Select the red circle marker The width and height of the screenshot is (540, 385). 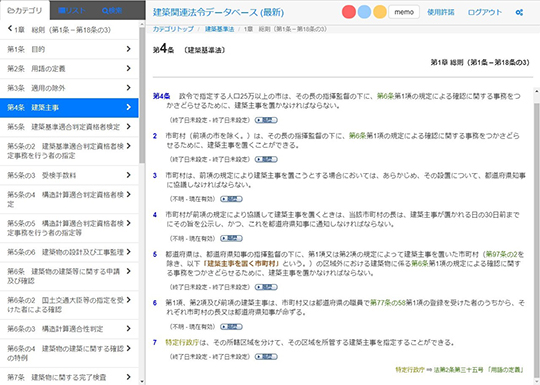(349, 12)
